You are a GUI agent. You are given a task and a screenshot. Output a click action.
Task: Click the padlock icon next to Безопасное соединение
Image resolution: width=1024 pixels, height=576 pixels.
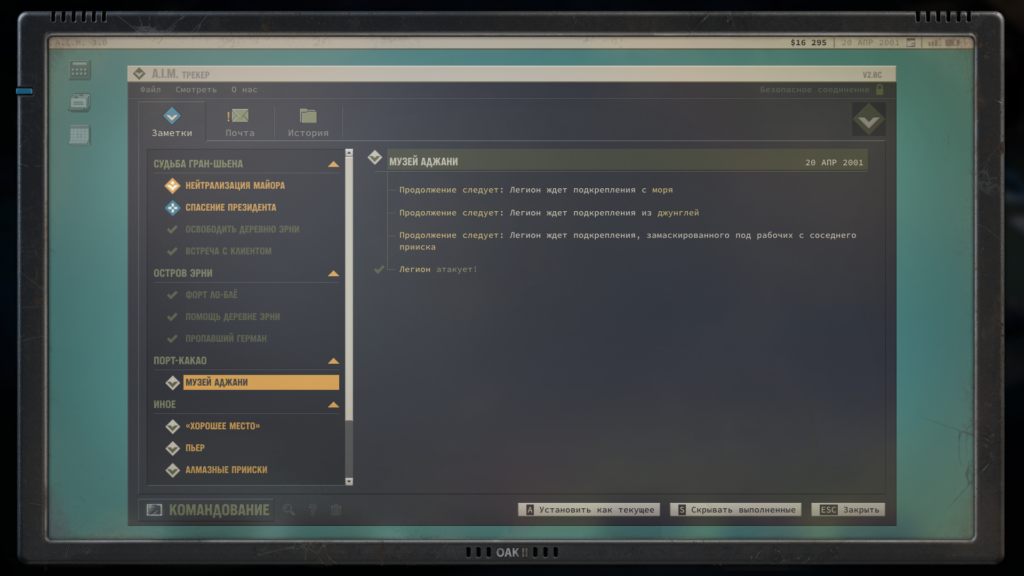point(879,89)
